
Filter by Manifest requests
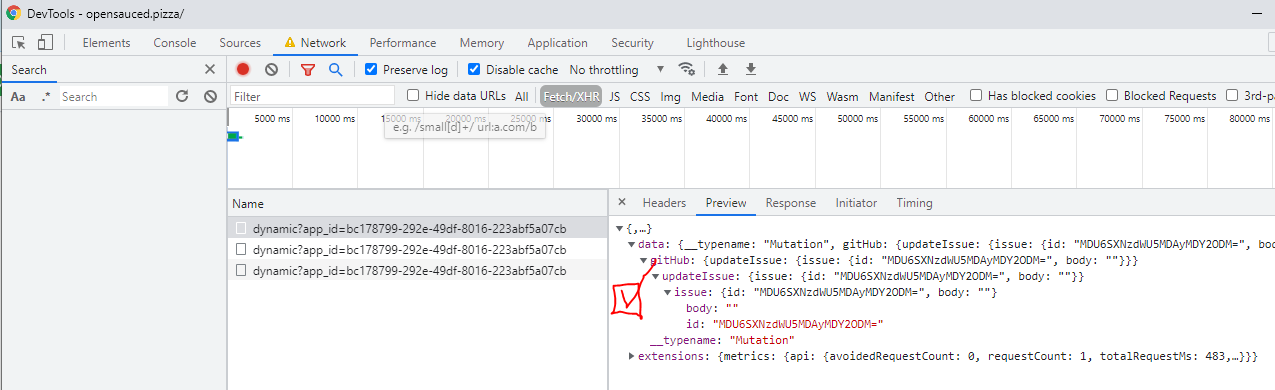click(891, 97)
